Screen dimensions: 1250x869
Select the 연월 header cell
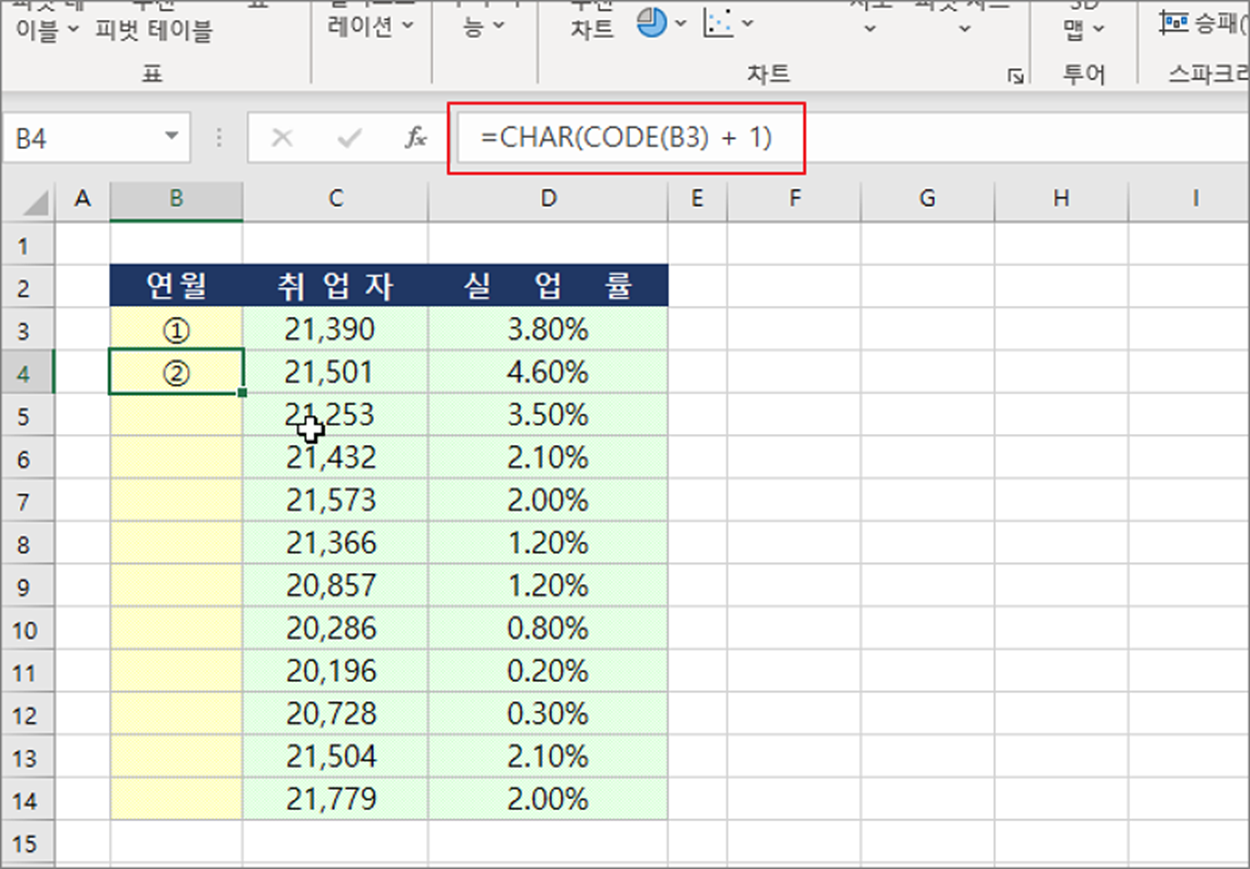(x=176, y=287)
